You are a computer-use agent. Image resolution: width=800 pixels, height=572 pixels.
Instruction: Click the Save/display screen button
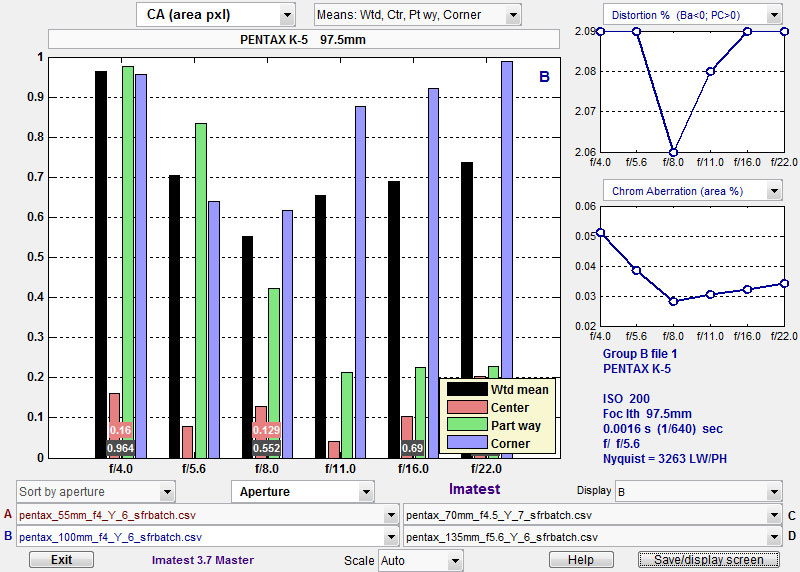pyautogui.click(x=709, y=560)
